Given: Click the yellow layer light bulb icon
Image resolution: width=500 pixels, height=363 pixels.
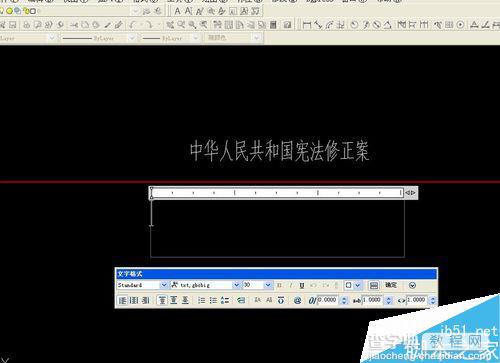Looking at the screenshot, I should [x=2, y=11].
